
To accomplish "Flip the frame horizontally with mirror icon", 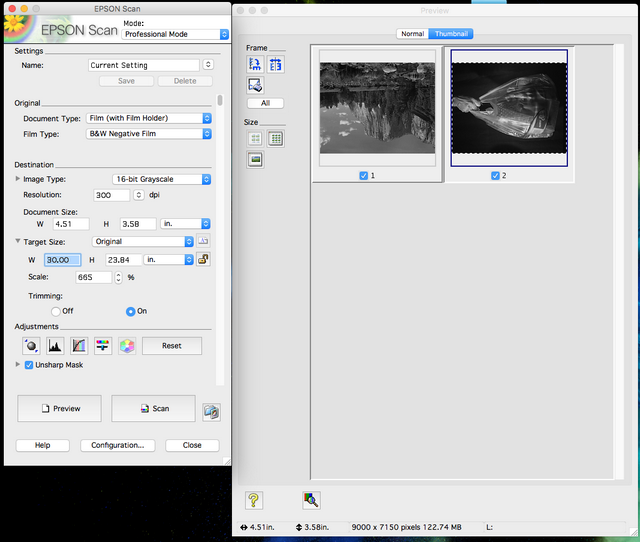I will click(x=276, y=64).
